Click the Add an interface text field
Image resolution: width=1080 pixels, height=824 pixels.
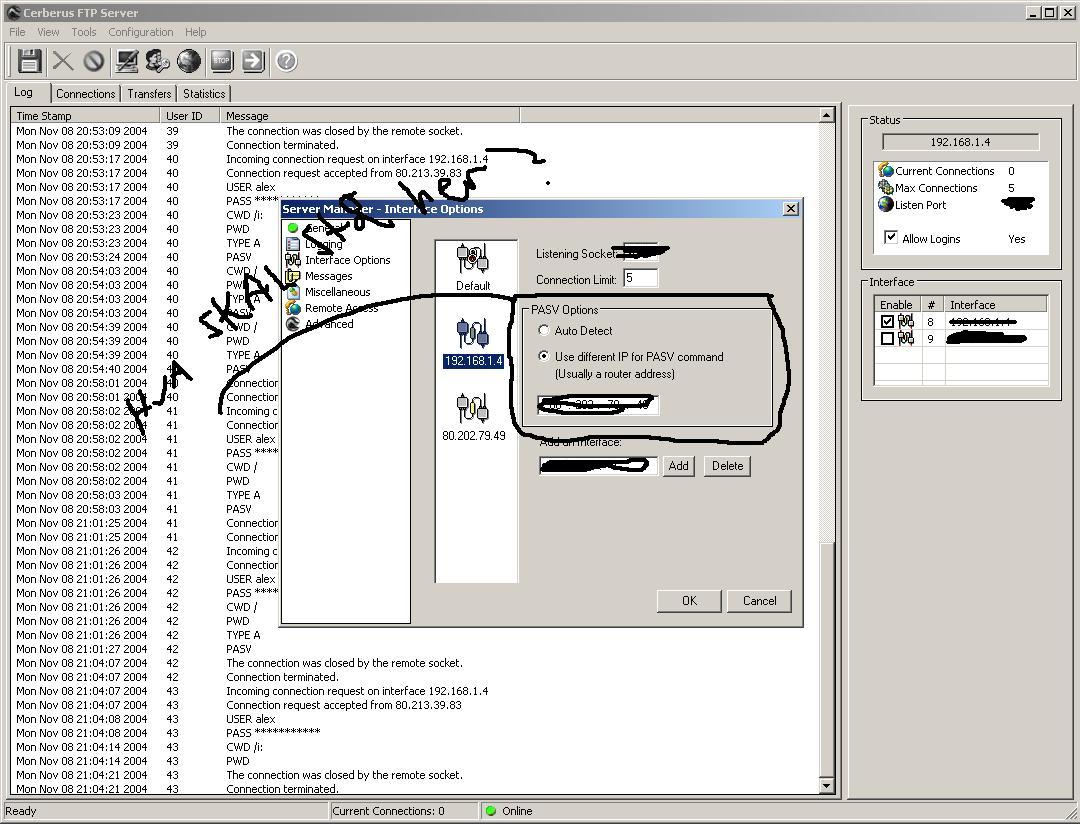[x=598, y=466]
